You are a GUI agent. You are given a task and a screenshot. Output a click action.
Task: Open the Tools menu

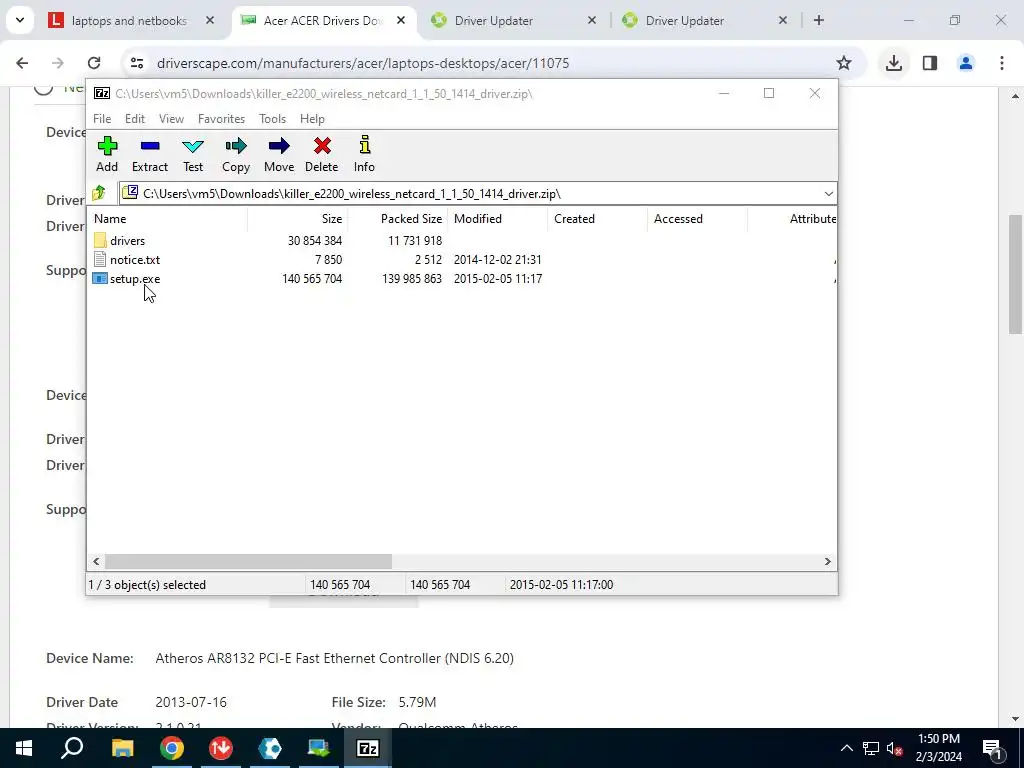click(x=272, y=119)
